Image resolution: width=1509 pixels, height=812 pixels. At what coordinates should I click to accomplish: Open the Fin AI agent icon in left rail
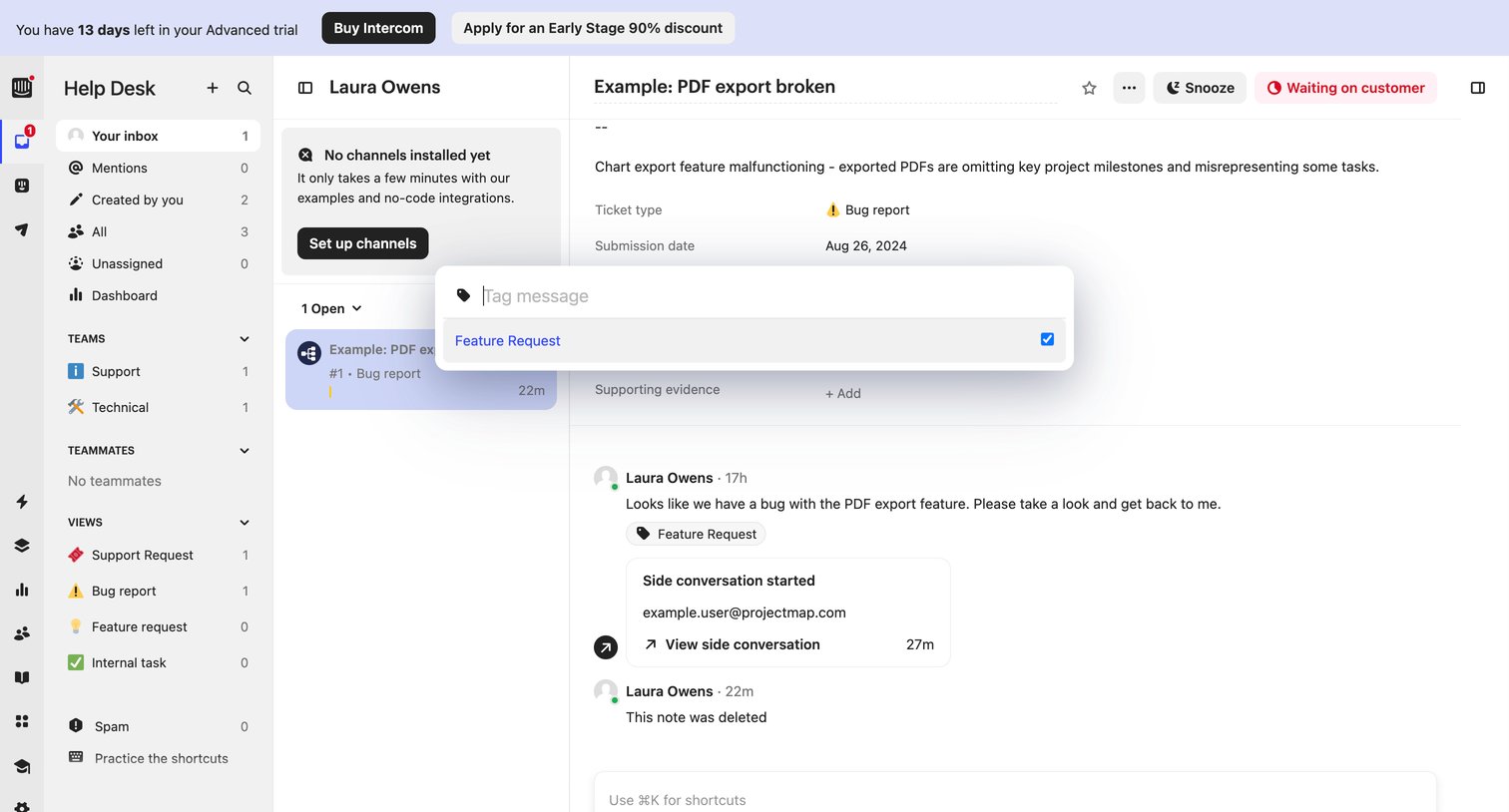22,186
